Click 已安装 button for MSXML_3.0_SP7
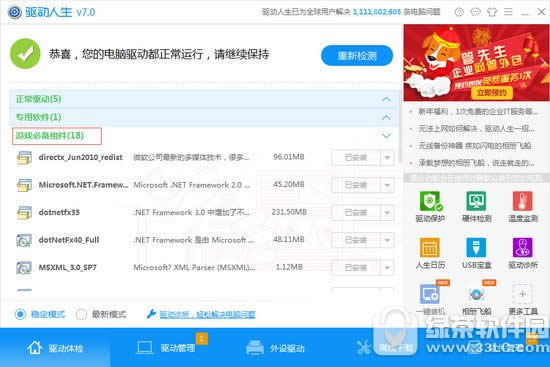The width and height of the screenshot is (550, 367). (x=356, y=268)
